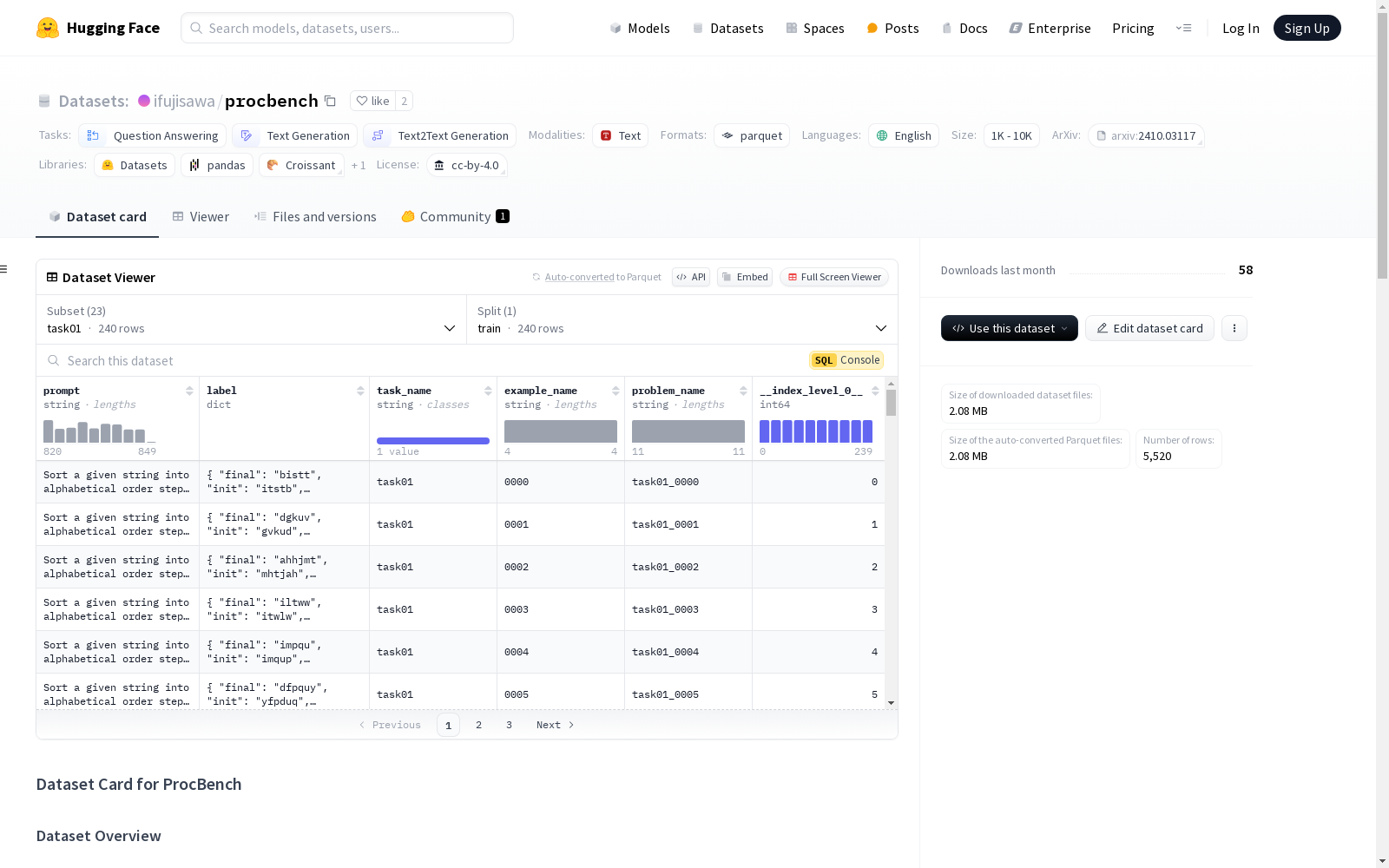
Task: Go to Datasets in the navbar
Action: pyautogui.click(x=728, y=28)
